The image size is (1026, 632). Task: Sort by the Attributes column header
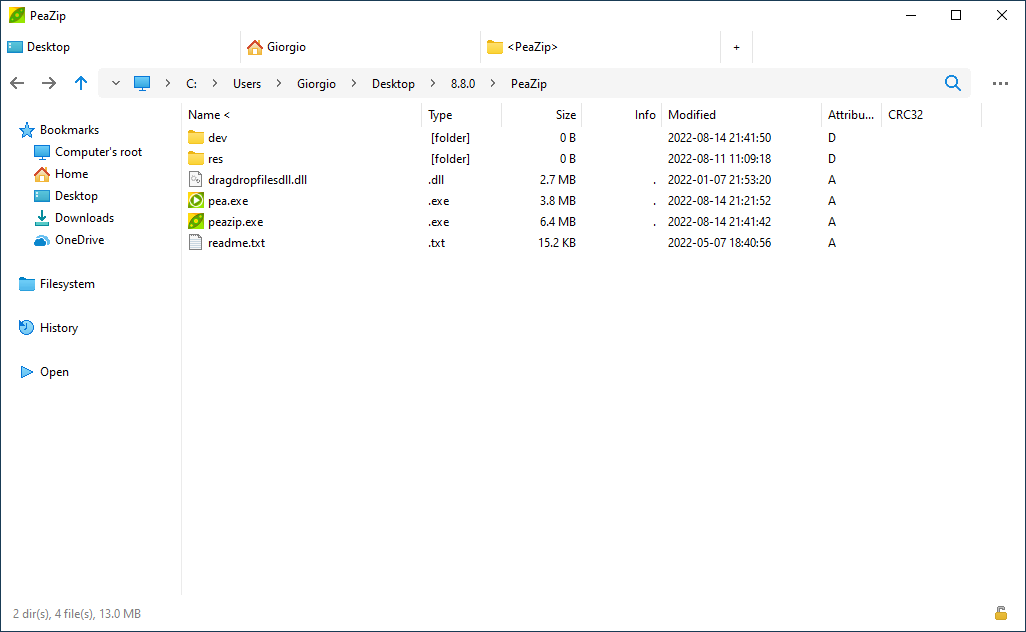851,114
